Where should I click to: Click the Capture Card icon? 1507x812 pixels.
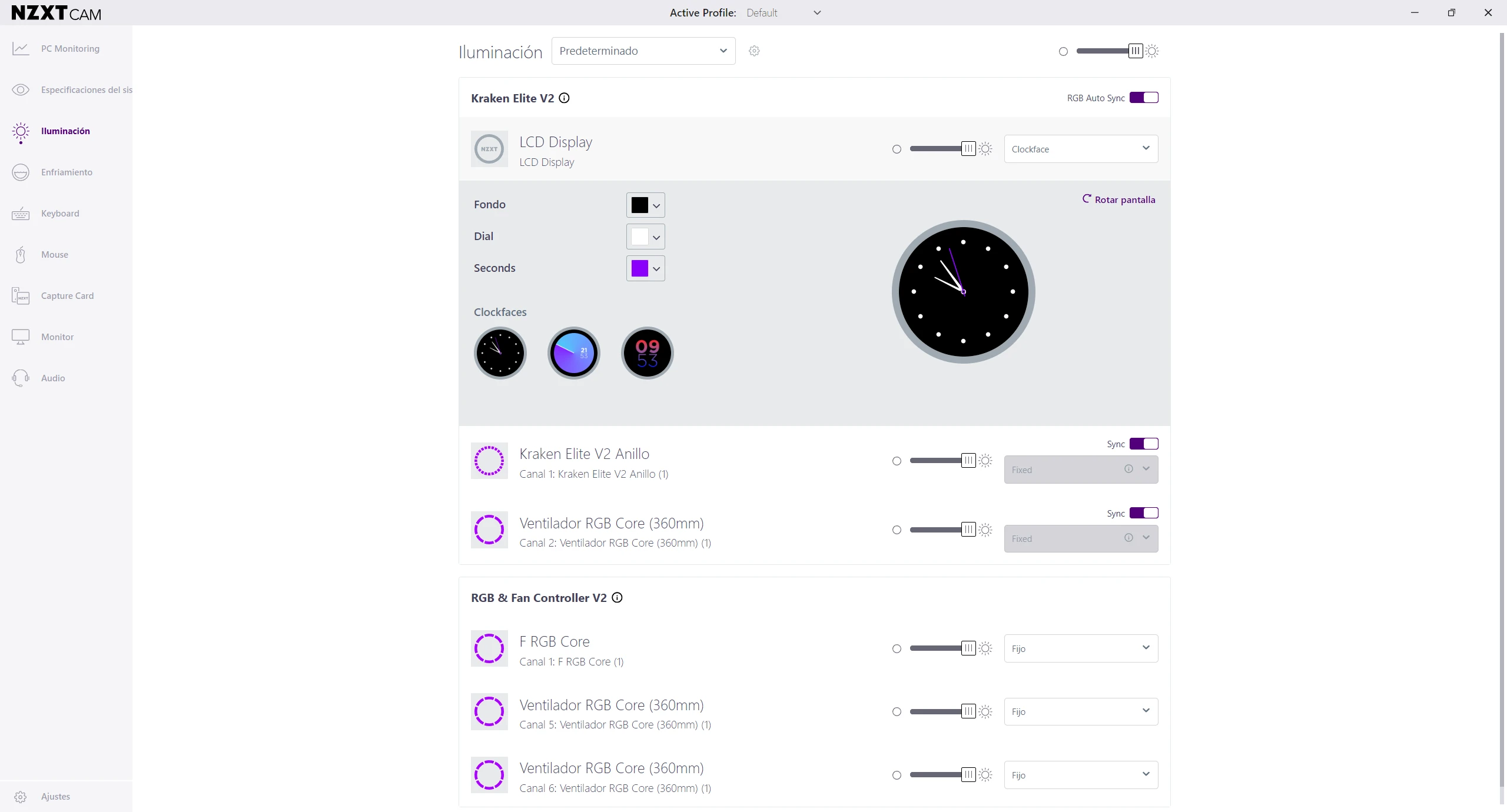[21, 296]
